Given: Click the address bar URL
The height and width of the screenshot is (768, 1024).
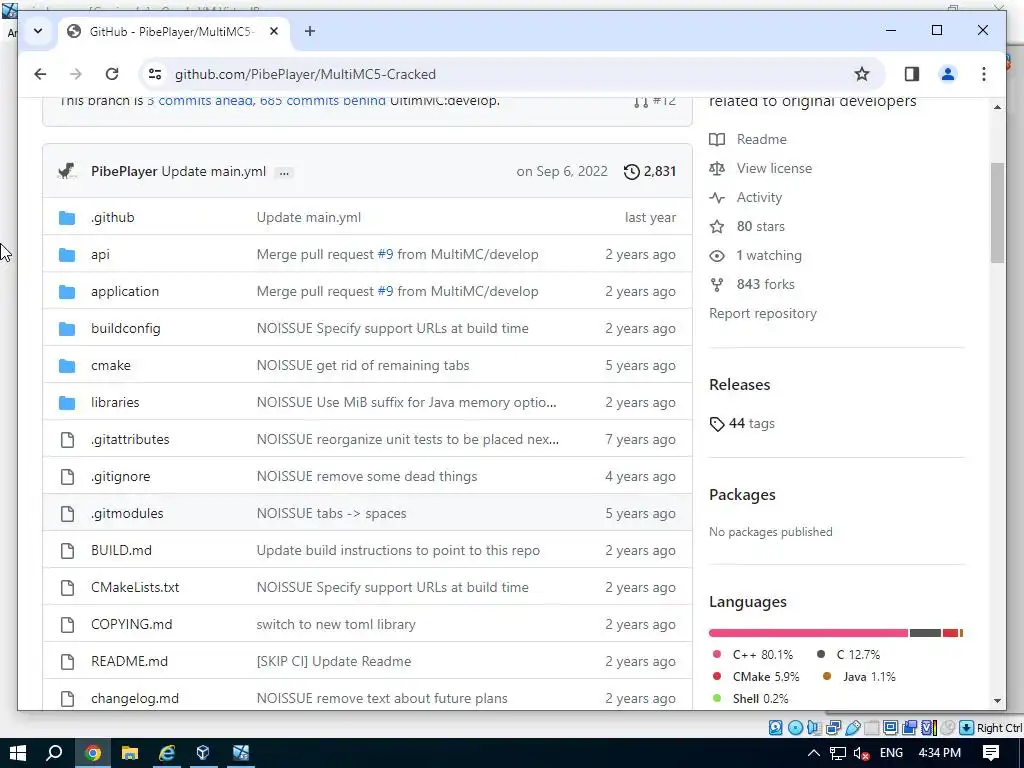Looking at the screenshot, I should (305, 74).
